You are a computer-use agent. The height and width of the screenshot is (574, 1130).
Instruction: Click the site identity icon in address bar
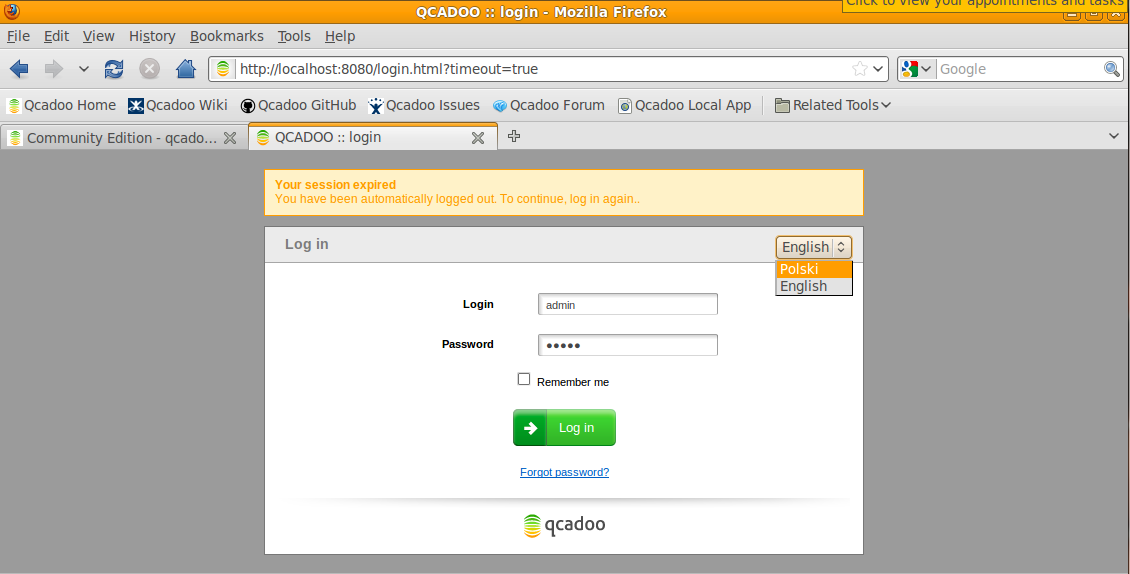[223, 69]
